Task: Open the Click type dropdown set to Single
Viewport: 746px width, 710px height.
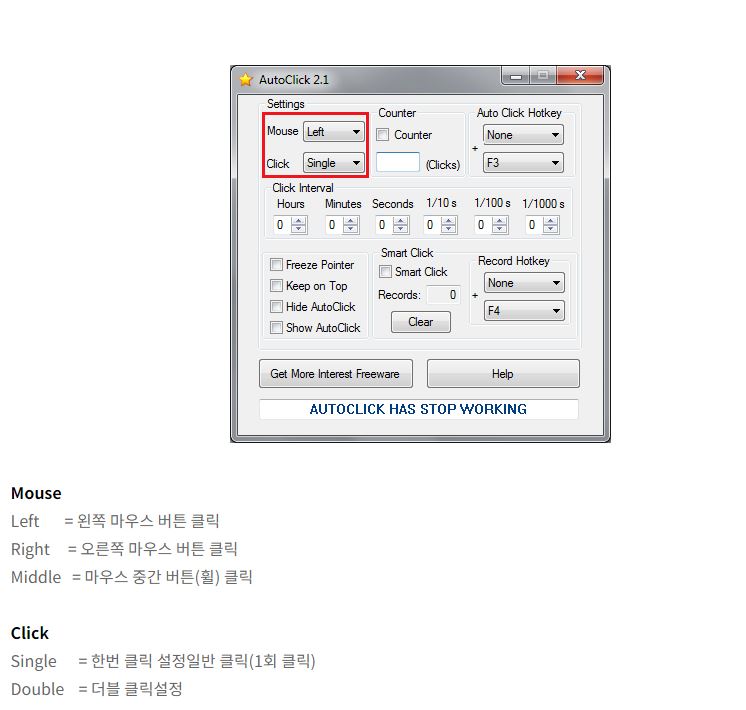Action: 334,163
